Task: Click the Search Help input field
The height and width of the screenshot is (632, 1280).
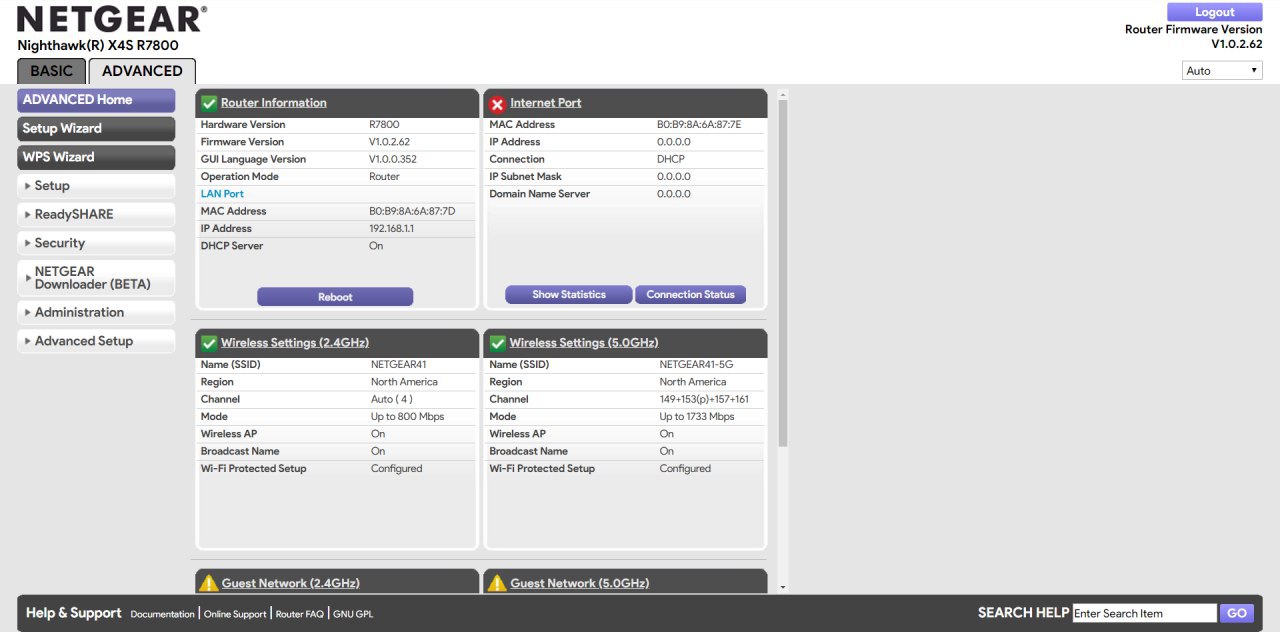Action: coord(1144,613)
